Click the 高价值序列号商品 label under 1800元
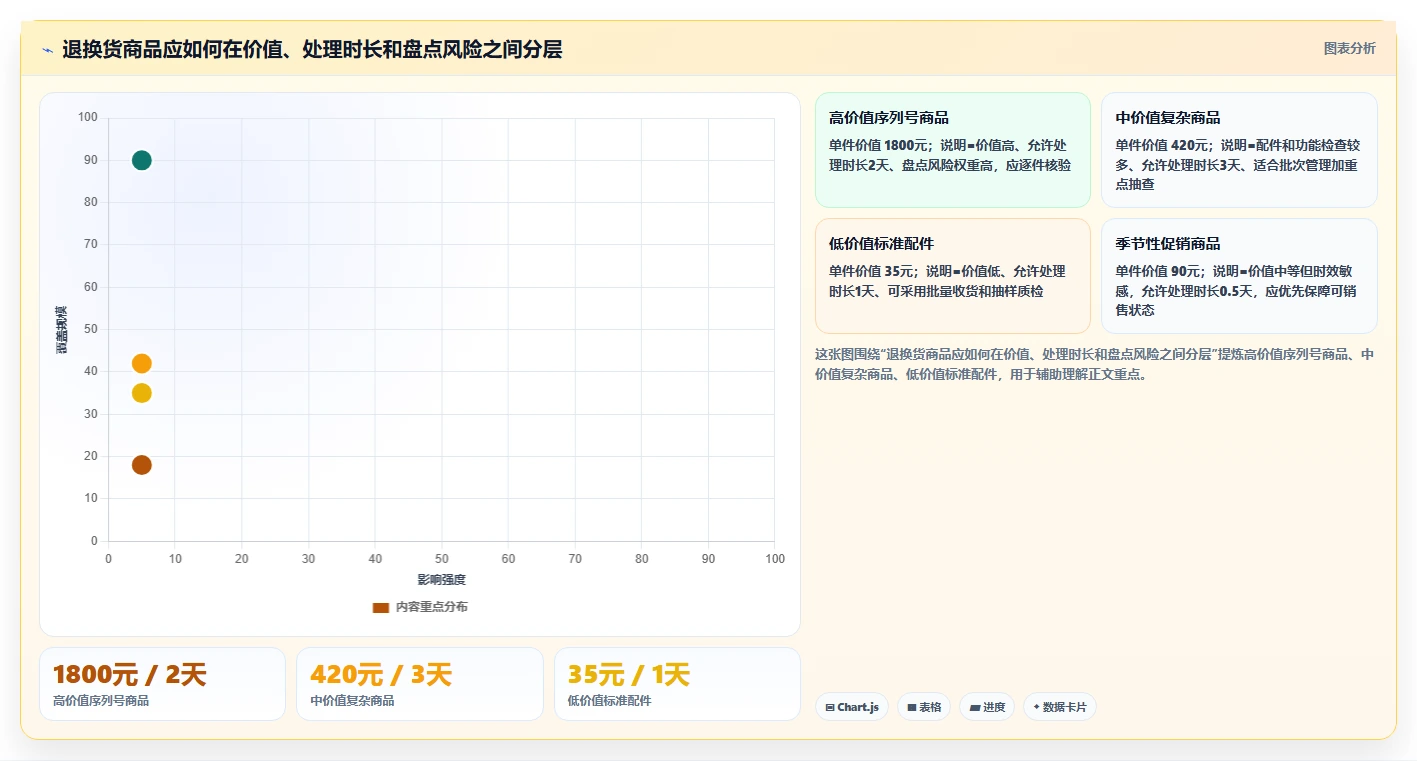 pos(101,701)
